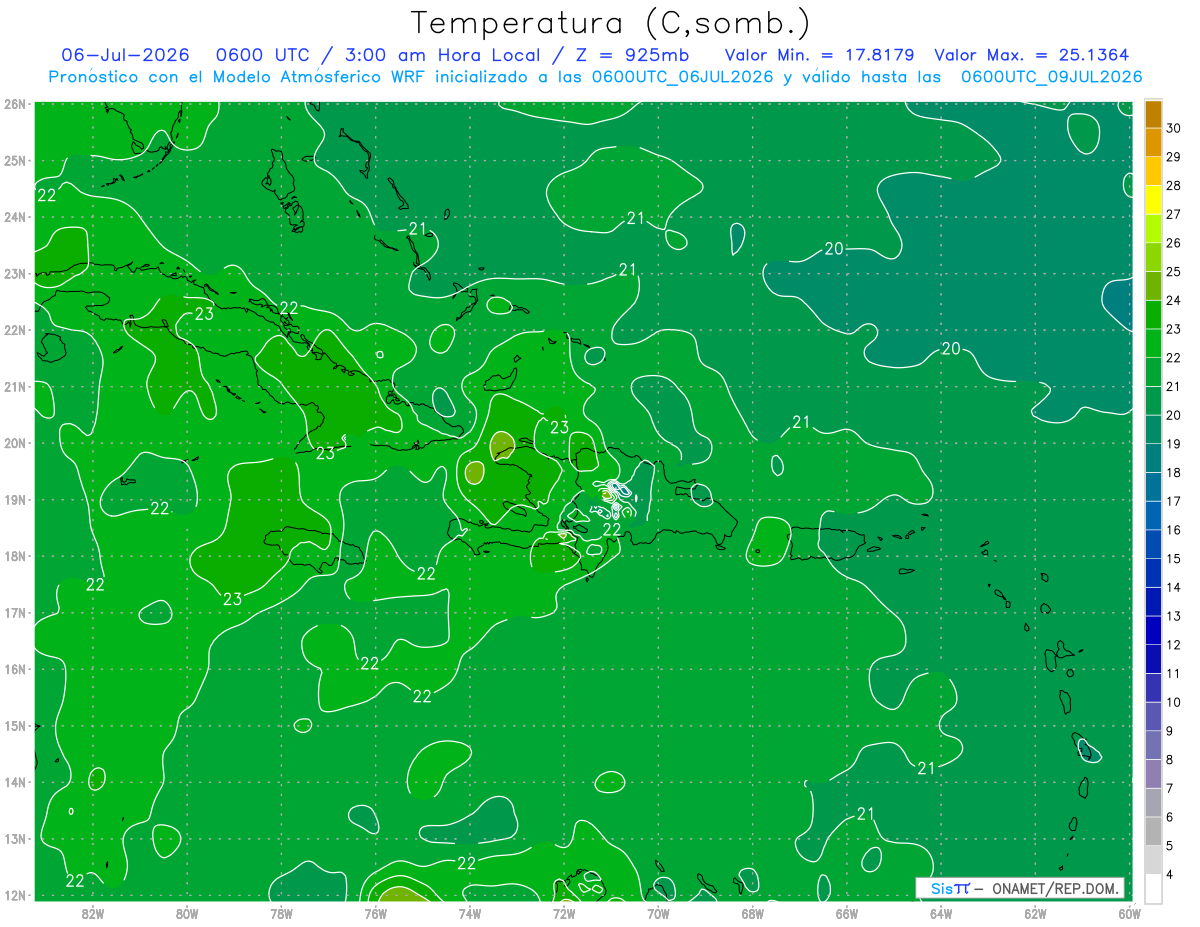This screenshot has width=1200, height=927.
Task: Click latitude axis label '26N'
Action: pos(14,104)
